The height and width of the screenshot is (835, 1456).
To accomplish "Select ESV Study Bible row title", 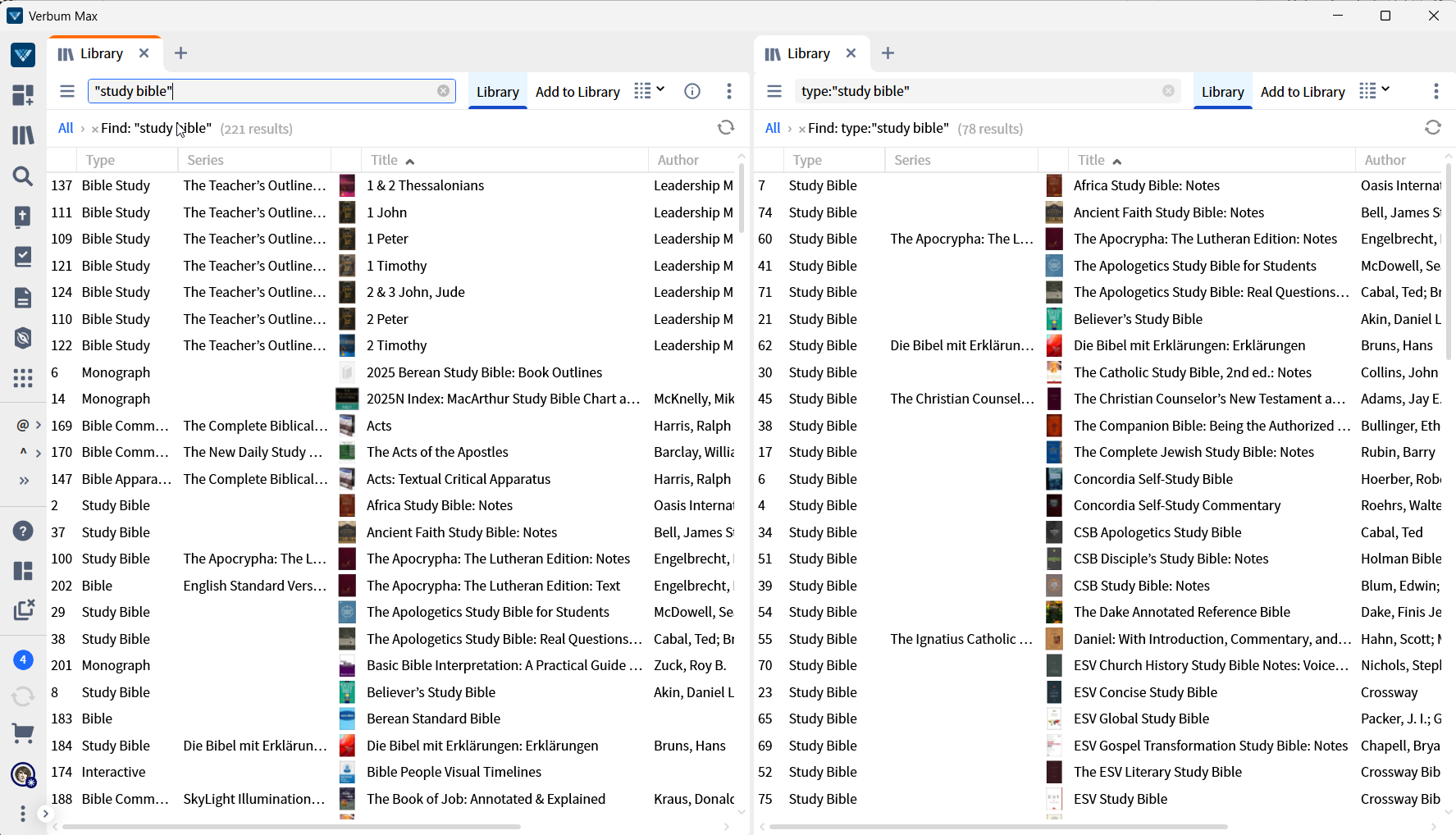I will (x=1121, y=799).
